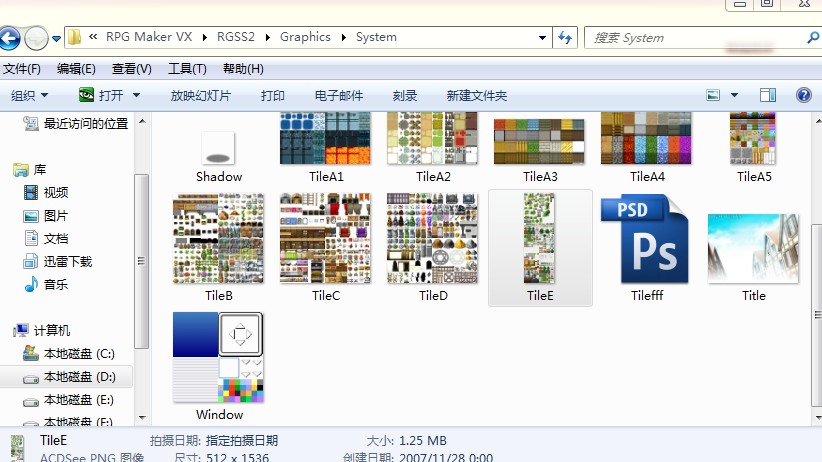Toggle the preview pane icon
Image resolution: width=822 pixels, height=462 pixels.
[x=768, y=95]
